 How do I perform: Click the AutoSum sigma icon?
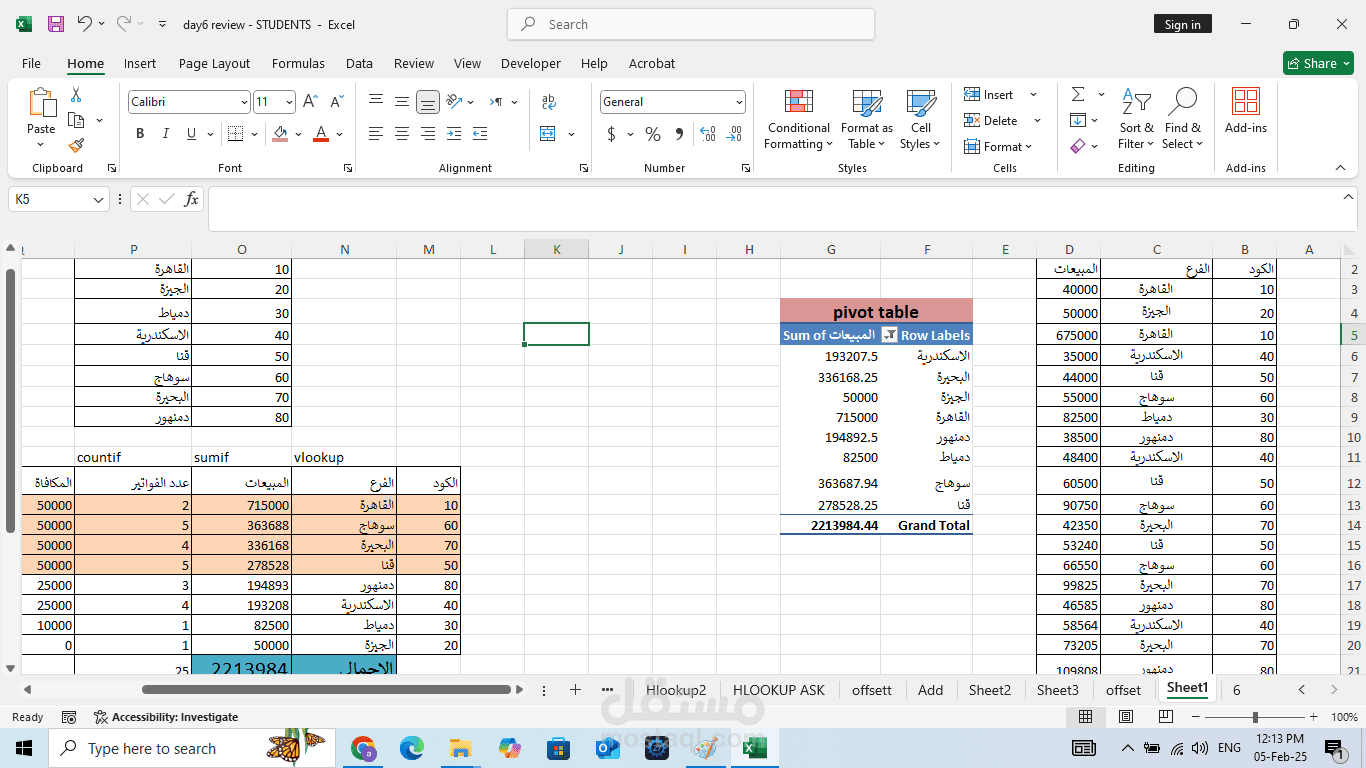pos(1078,95)
